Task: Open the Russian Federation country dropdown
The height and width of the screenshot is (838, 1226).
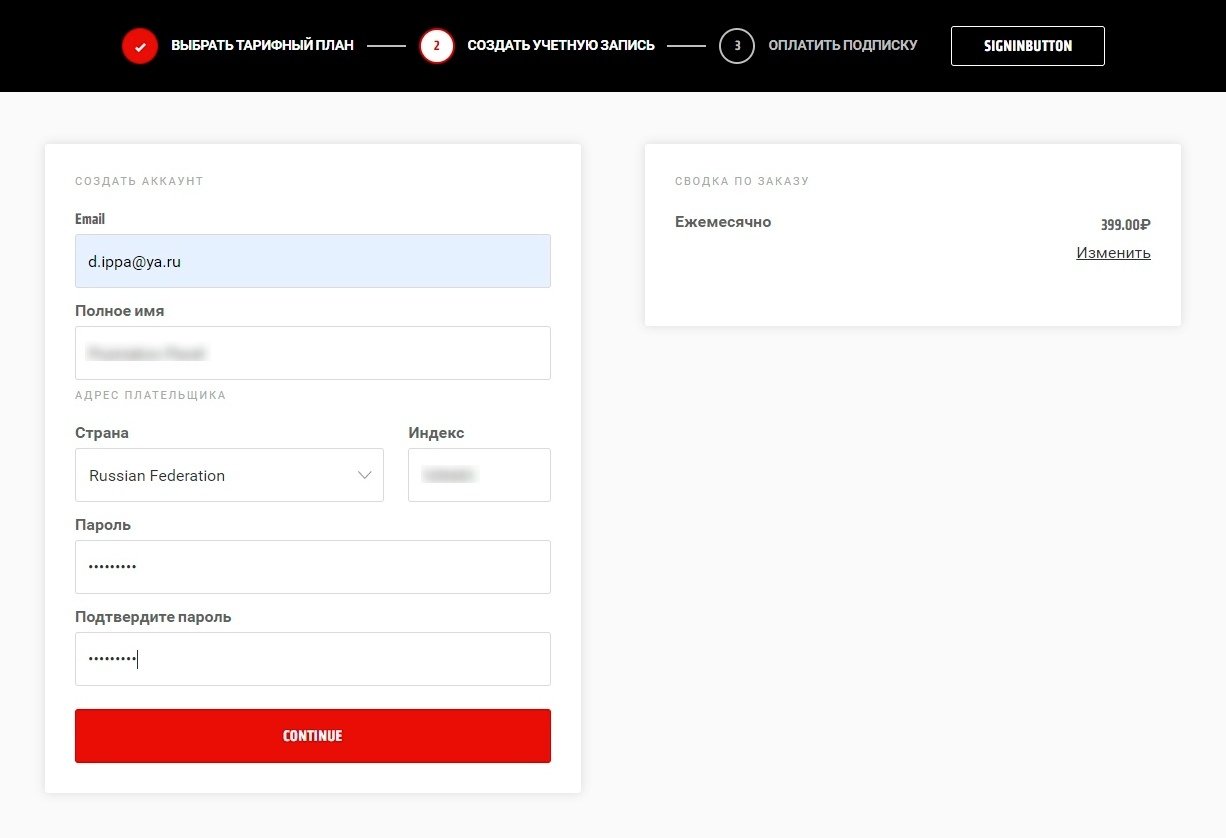Action: pyautogui.click(x=229, y=475)
